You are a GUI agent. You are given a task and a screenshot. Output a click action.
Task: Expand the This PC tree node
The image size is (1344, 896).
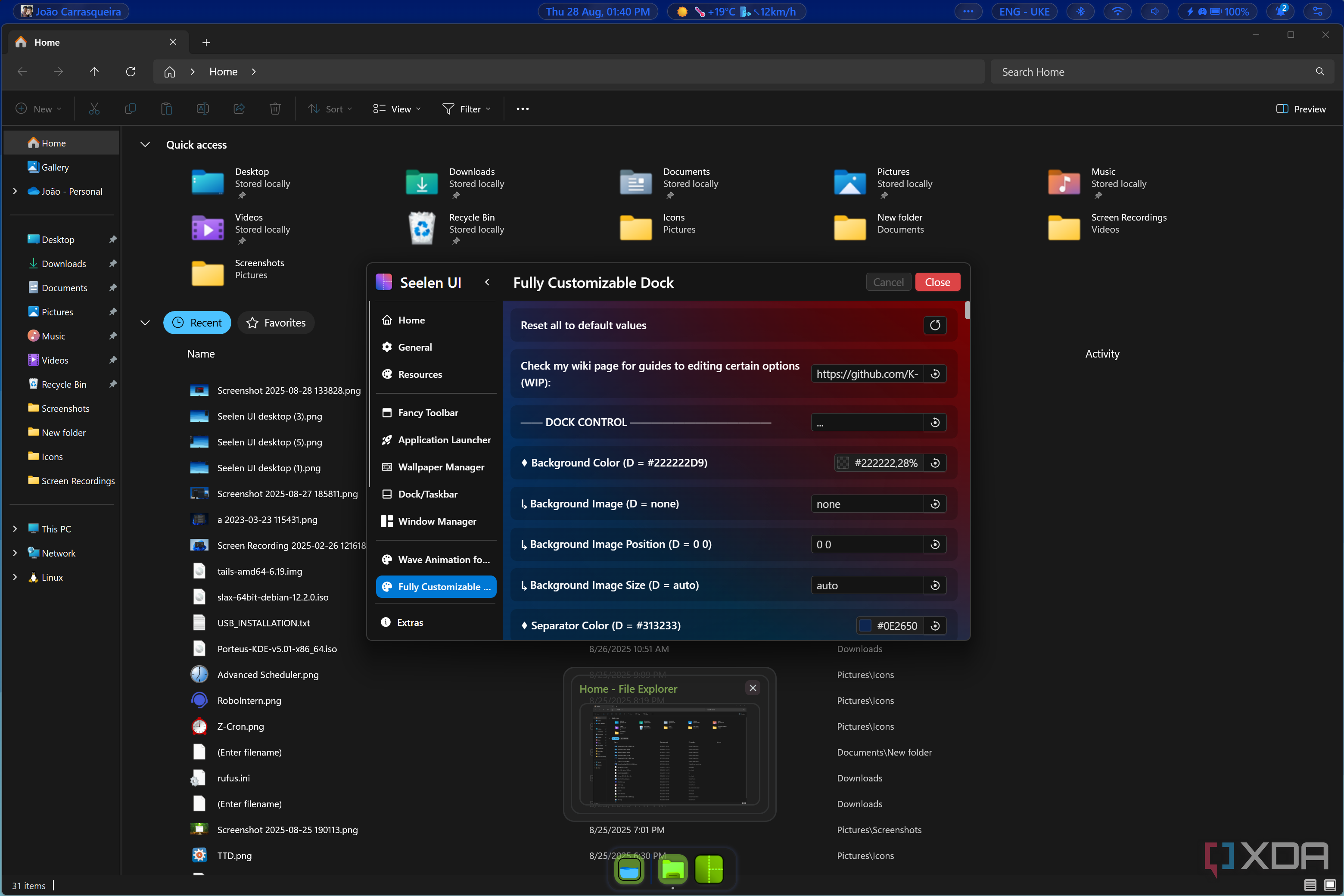(x=15, y=529)
